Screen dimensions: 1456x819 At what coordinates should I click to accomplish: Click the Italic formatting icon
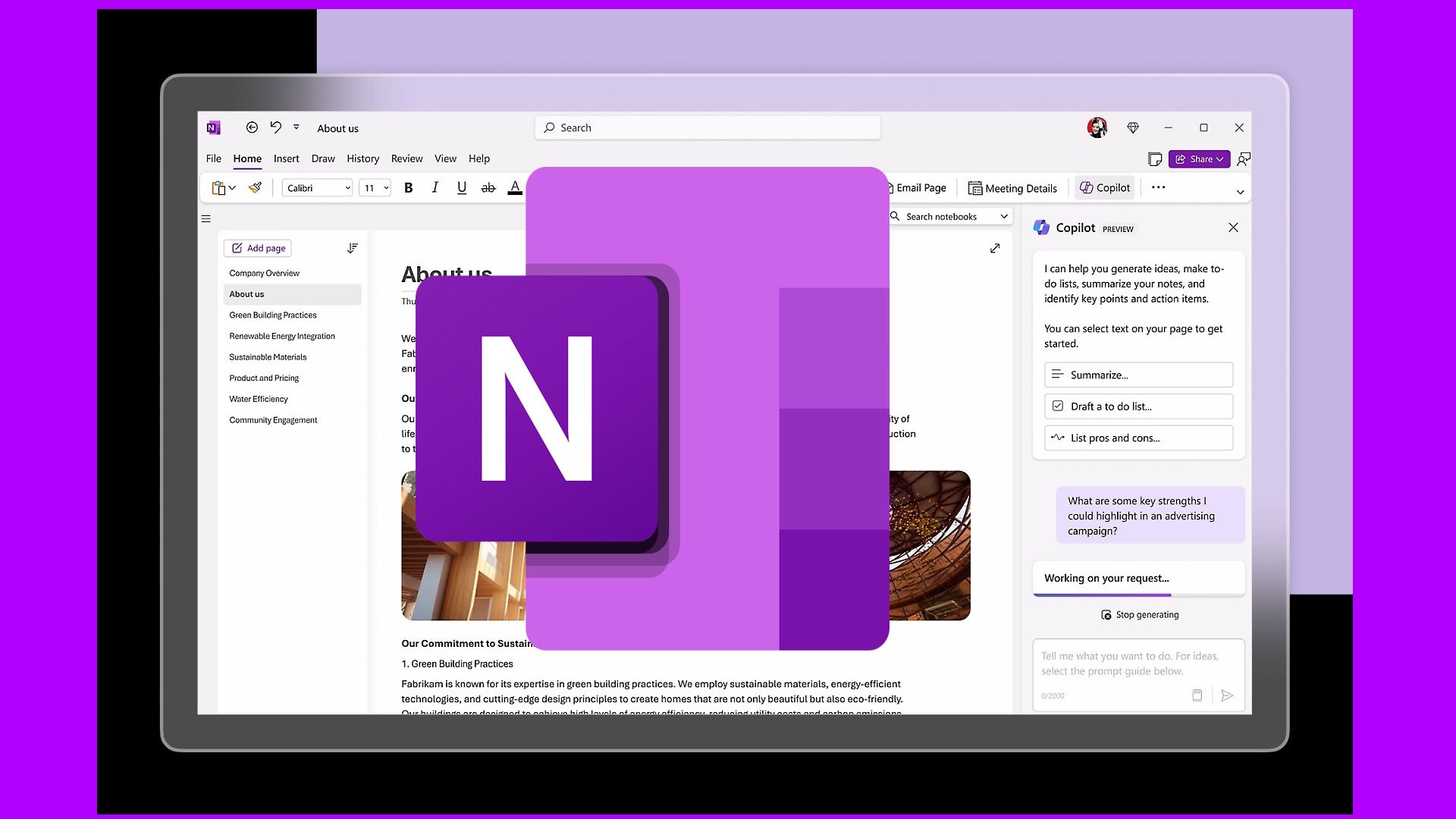point(434,188)
